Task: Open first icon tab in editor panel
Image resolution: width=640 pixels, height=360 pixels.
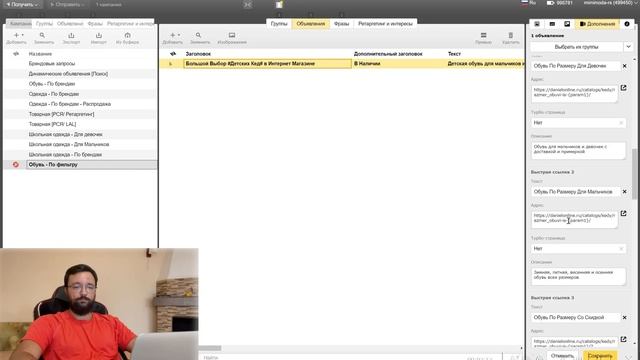Action: (537, 24)
